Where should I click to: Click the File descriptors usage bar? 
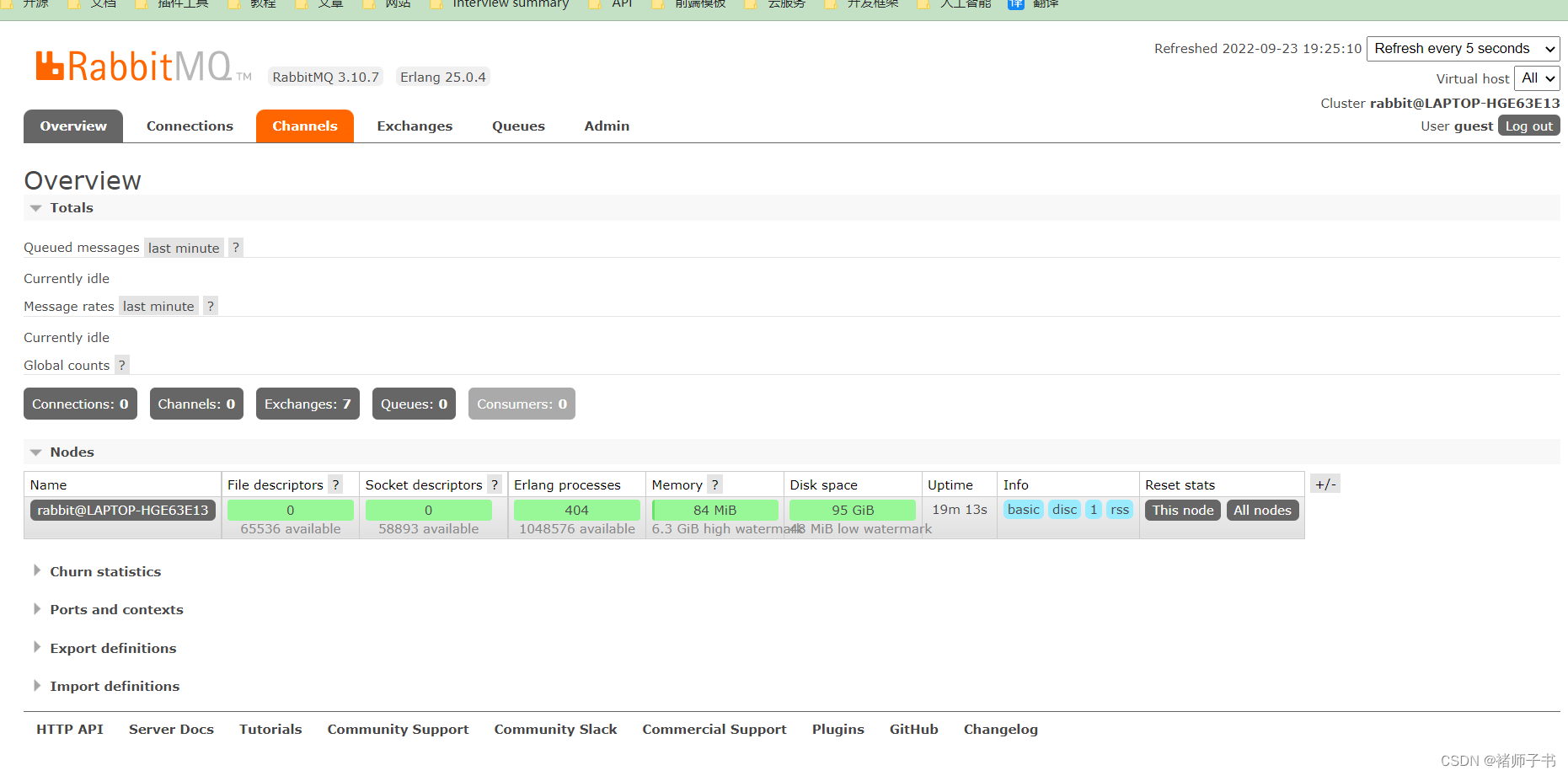[x=291, y=510]
